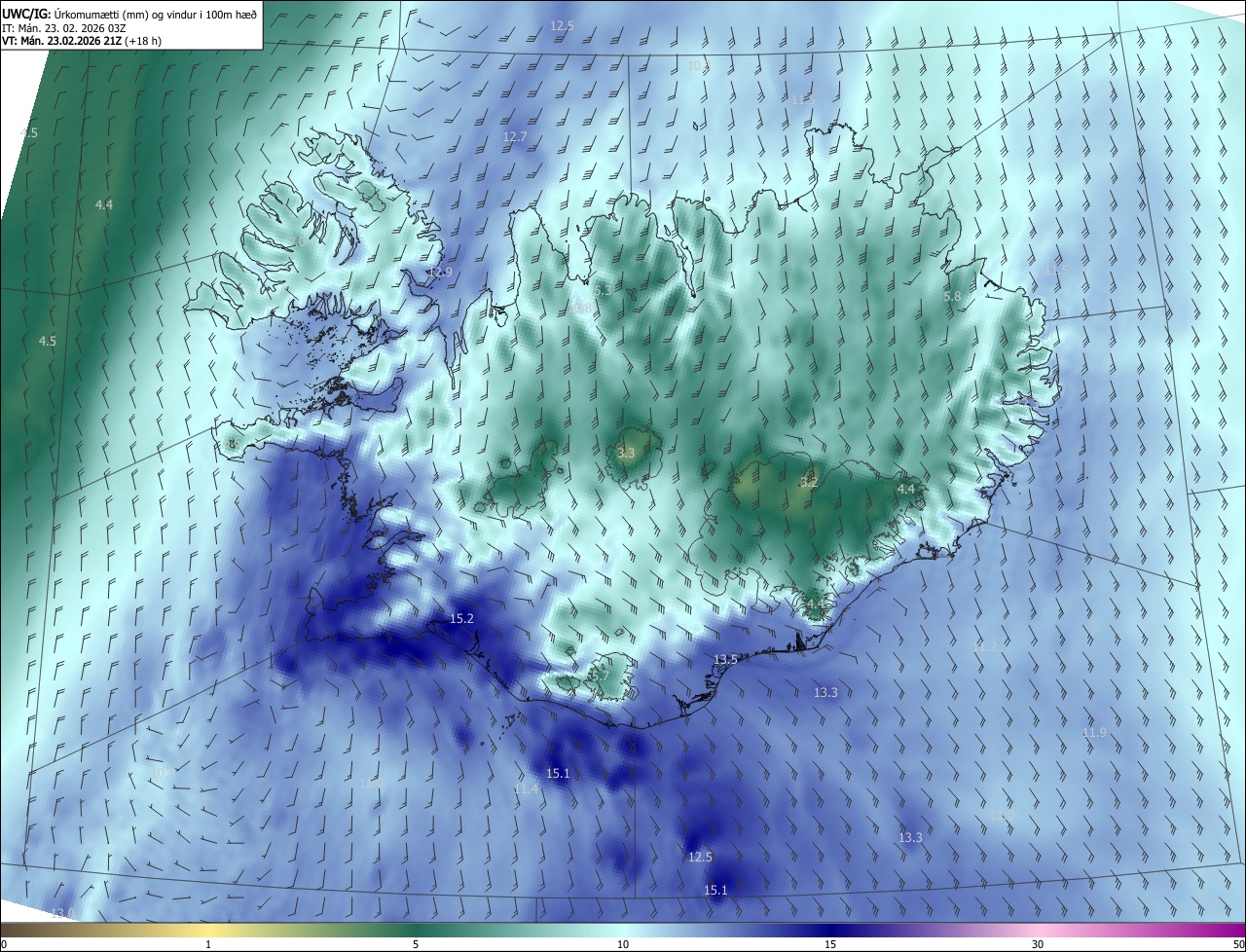Click the 12.7 value label
The image size is (1246, 952).
tap(515, 137)
